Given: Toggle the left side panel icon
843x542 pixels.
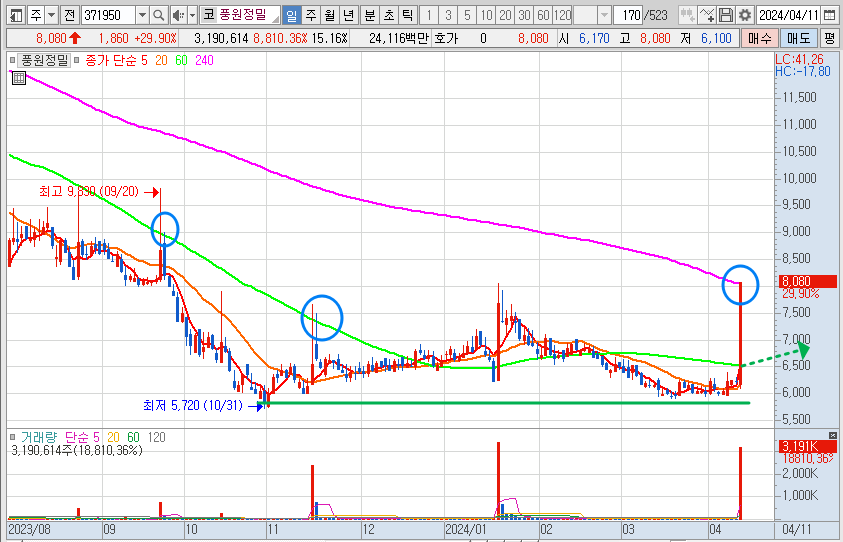Looking at the screenshot, I should click(16, 15).
